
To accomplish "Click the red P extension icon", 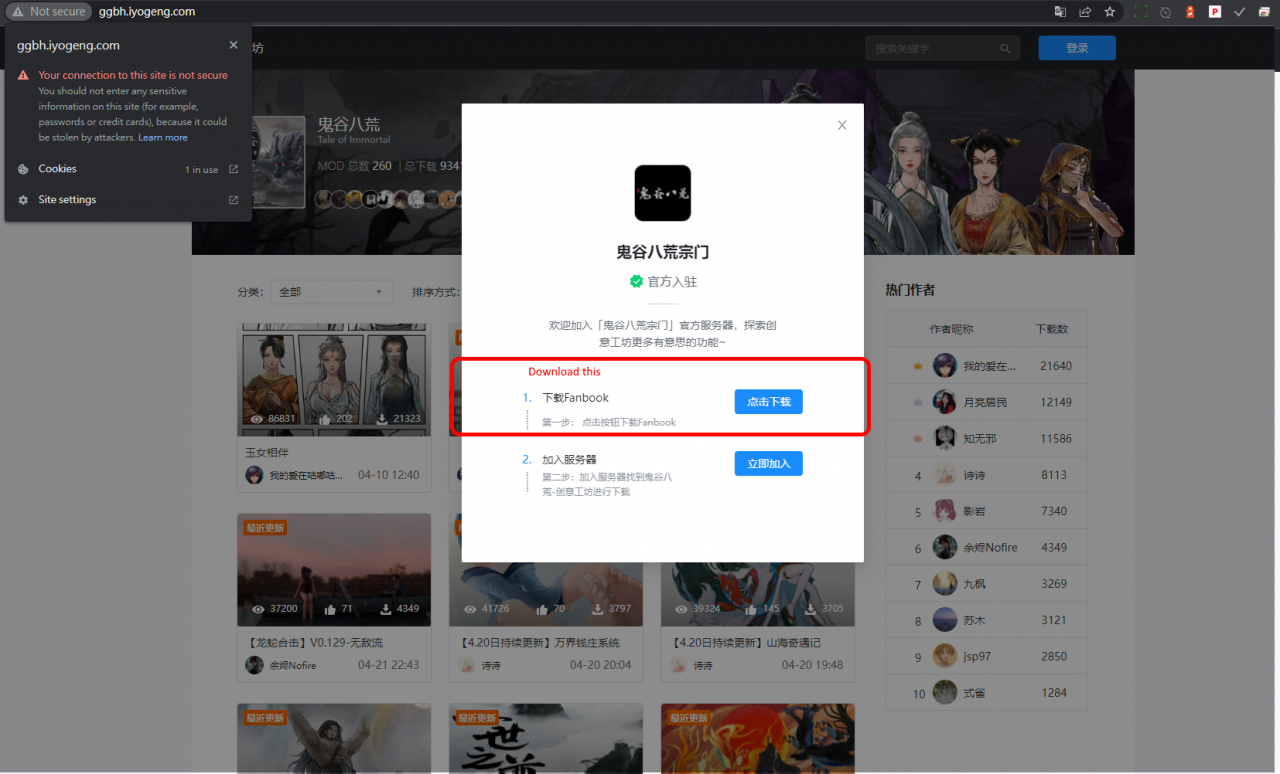I will click(1215, 12).
